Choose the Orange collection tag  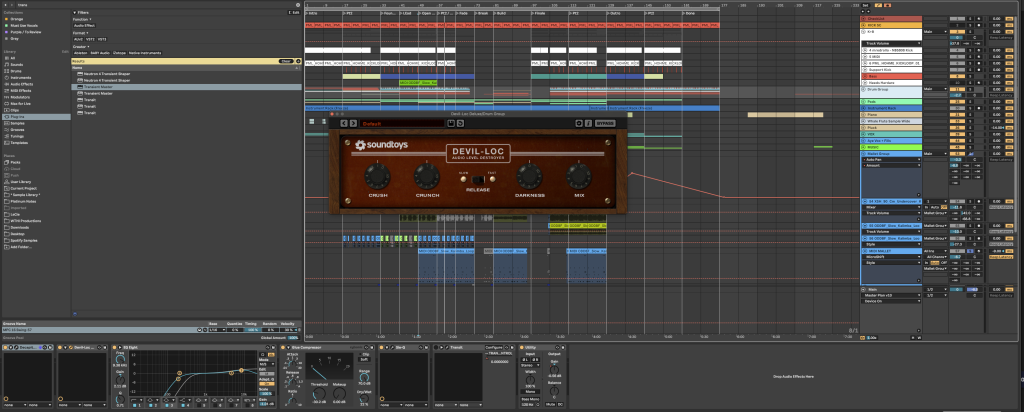(x=16, y=18)
